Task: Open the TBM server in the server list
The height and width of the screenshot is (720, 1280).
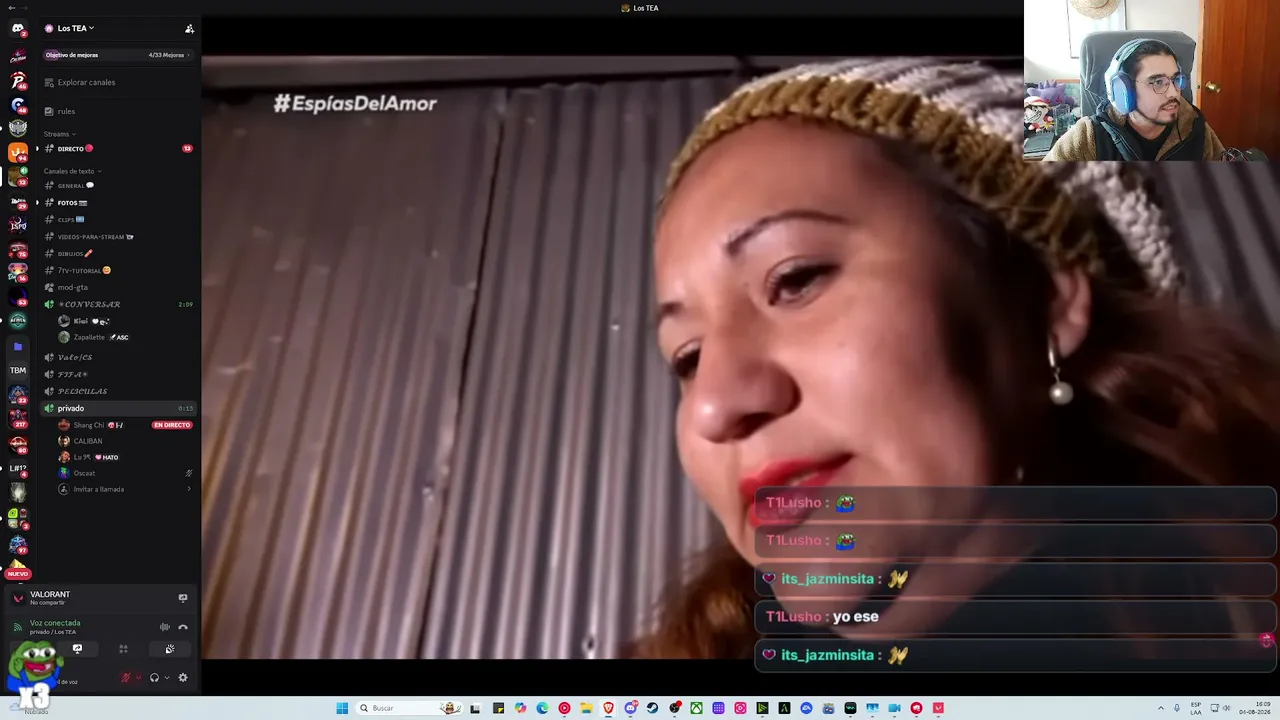Action: pyautogui.click(x=17, y=370)
